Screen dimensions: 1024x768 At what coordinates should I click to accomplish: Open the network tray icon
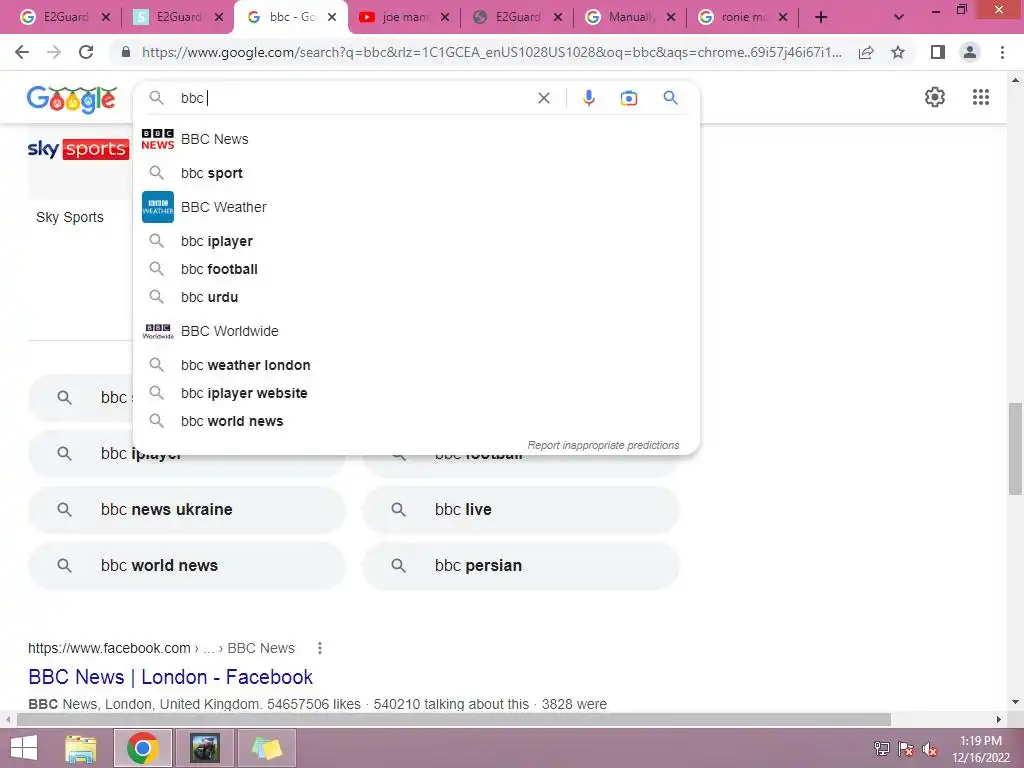882,749
